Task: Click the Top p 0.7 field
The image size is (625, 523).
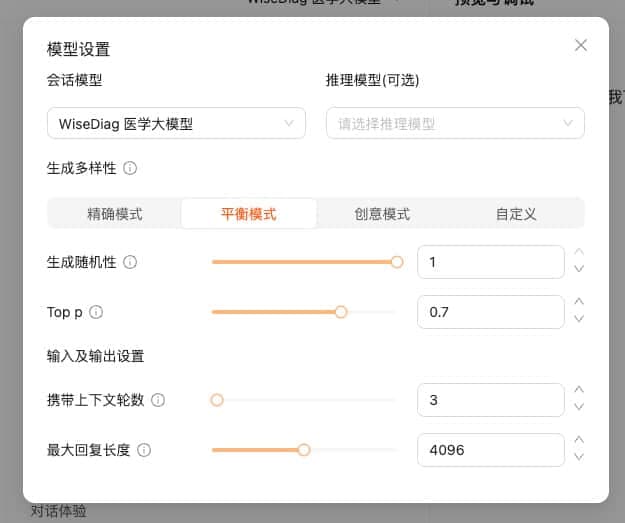Action: (491, 312)
